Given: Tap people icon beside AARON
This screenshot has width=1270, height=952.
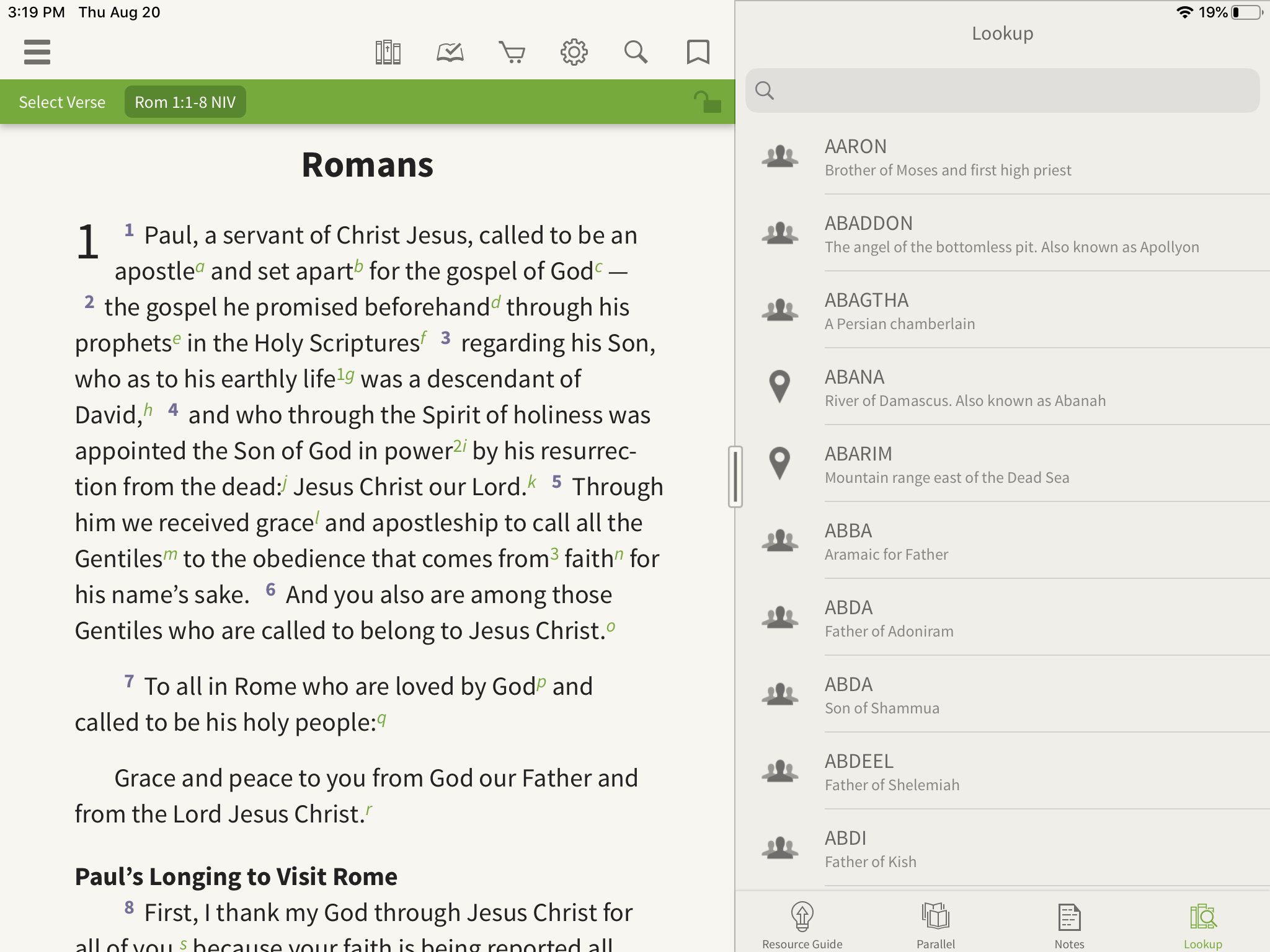Looking at the screenshot, I should pos(780,156).
